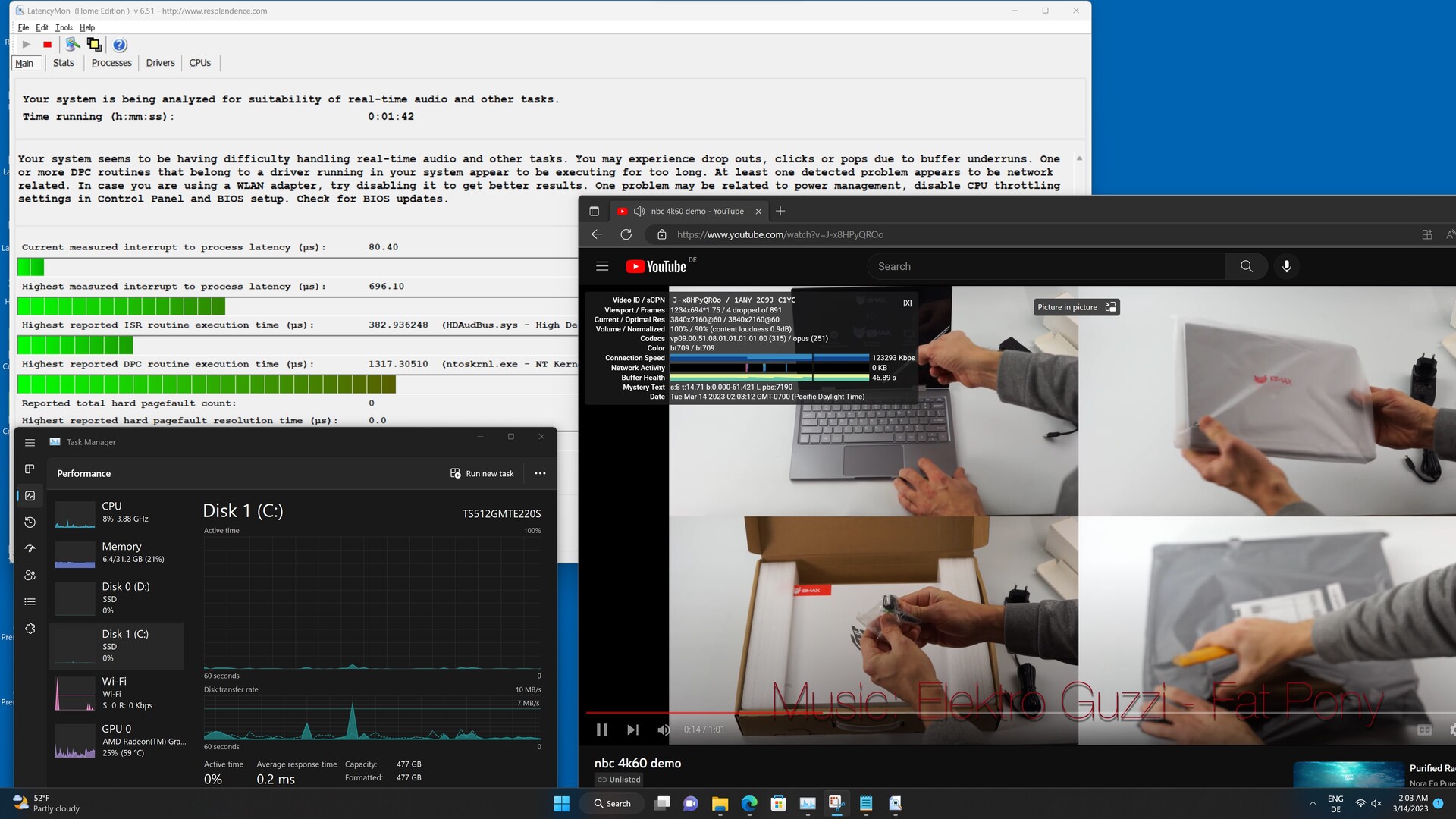Select the Main tab in LatencyMon
This screenshot has width=1456, height=819.
(25, 63)
